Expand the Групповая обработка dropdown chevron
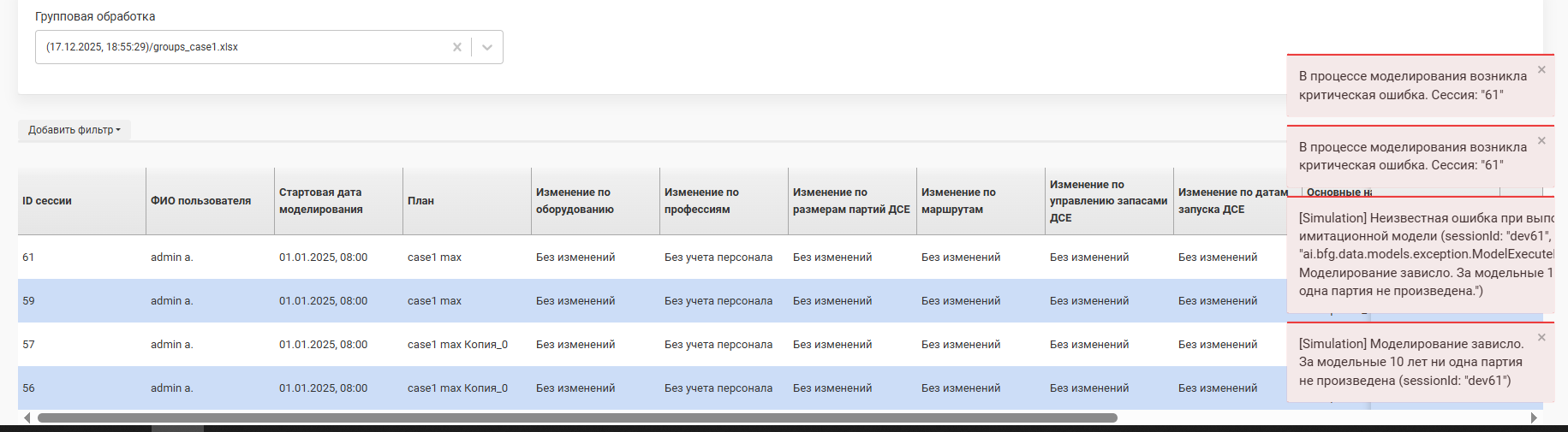 pyautogui.click(x=487, y=47)
